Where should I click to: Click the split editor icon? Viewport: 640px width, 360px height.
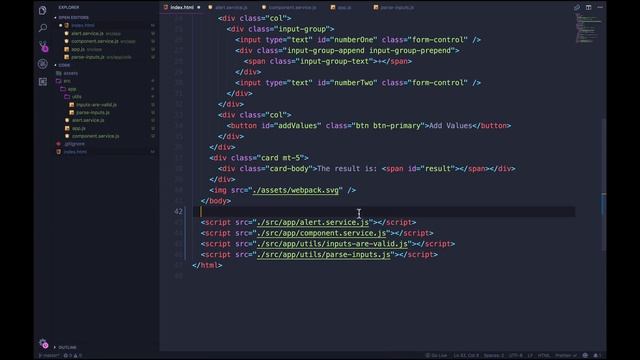click(x=588, y=7)
